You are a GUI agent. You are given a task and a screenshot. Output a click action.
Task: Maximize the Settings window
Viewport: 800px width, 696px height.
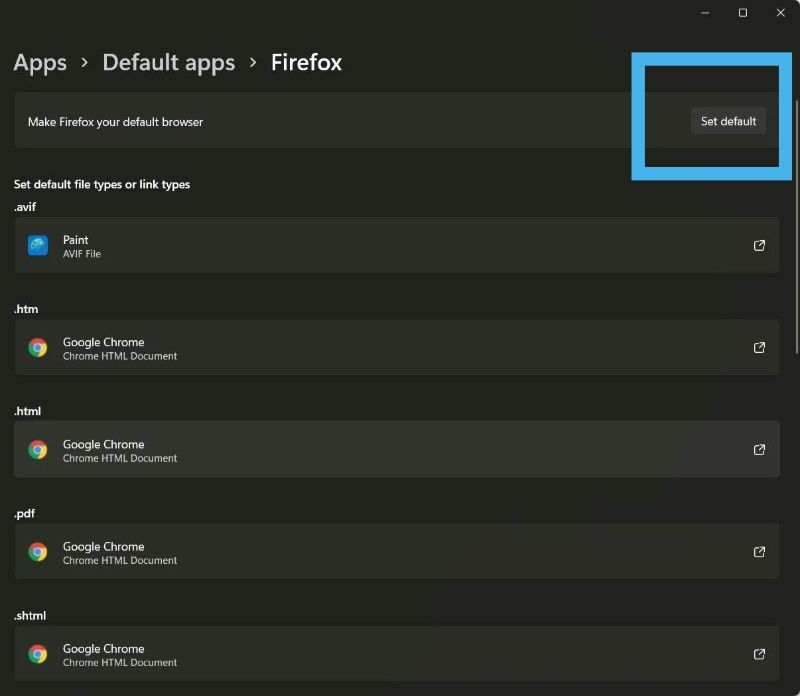pyautogui.click(x=743, y=13)
